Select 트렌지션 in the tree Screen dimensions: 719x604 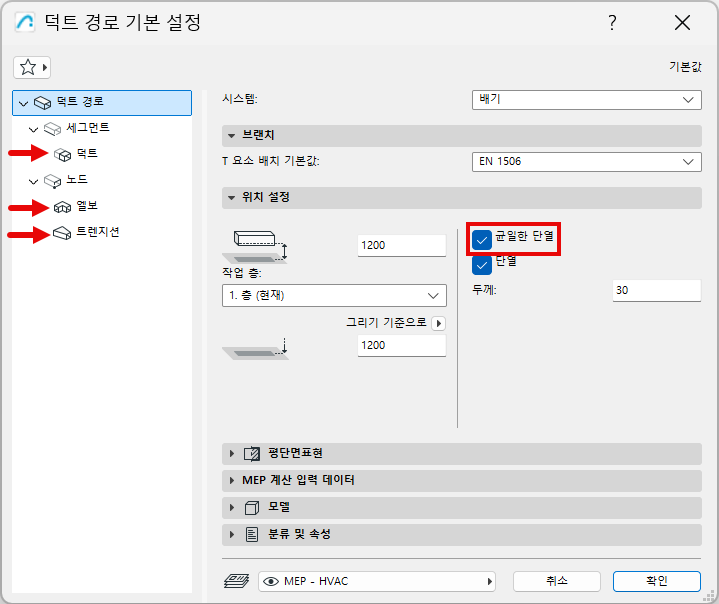[98, 232]
